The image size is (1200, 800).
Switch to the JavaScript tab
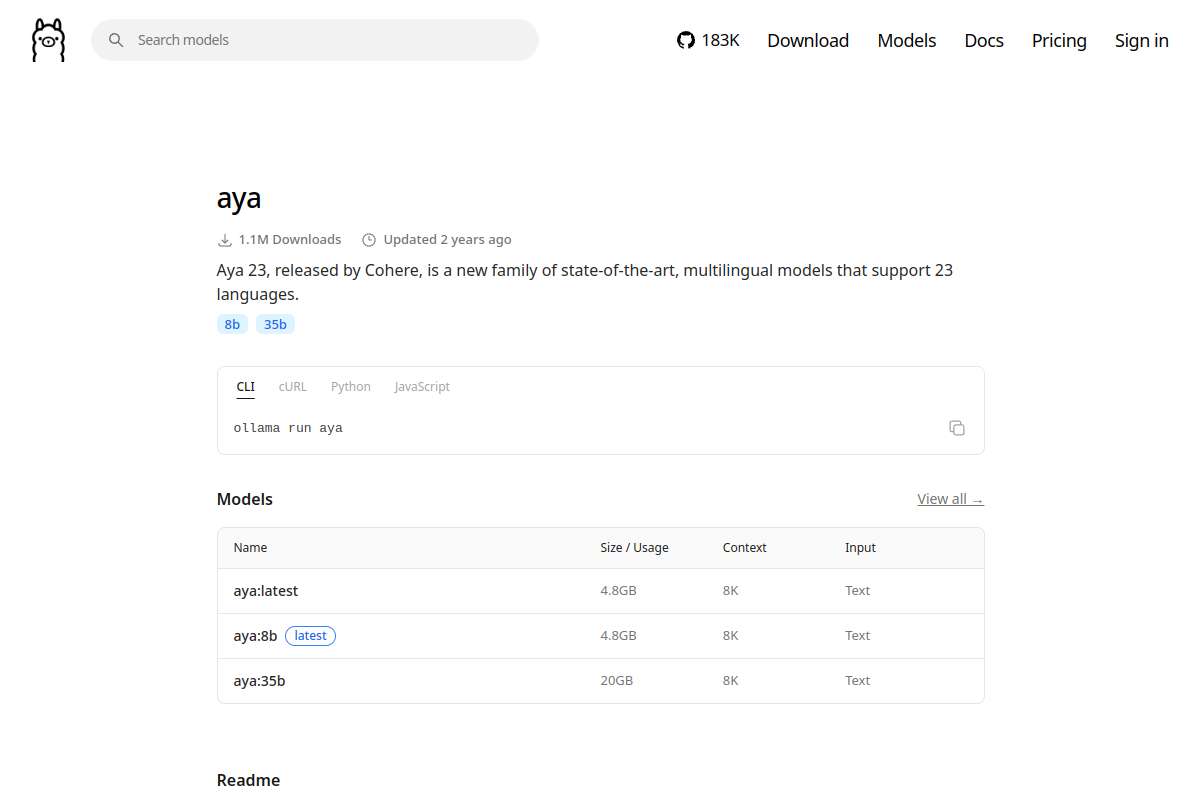pos(422,387)
